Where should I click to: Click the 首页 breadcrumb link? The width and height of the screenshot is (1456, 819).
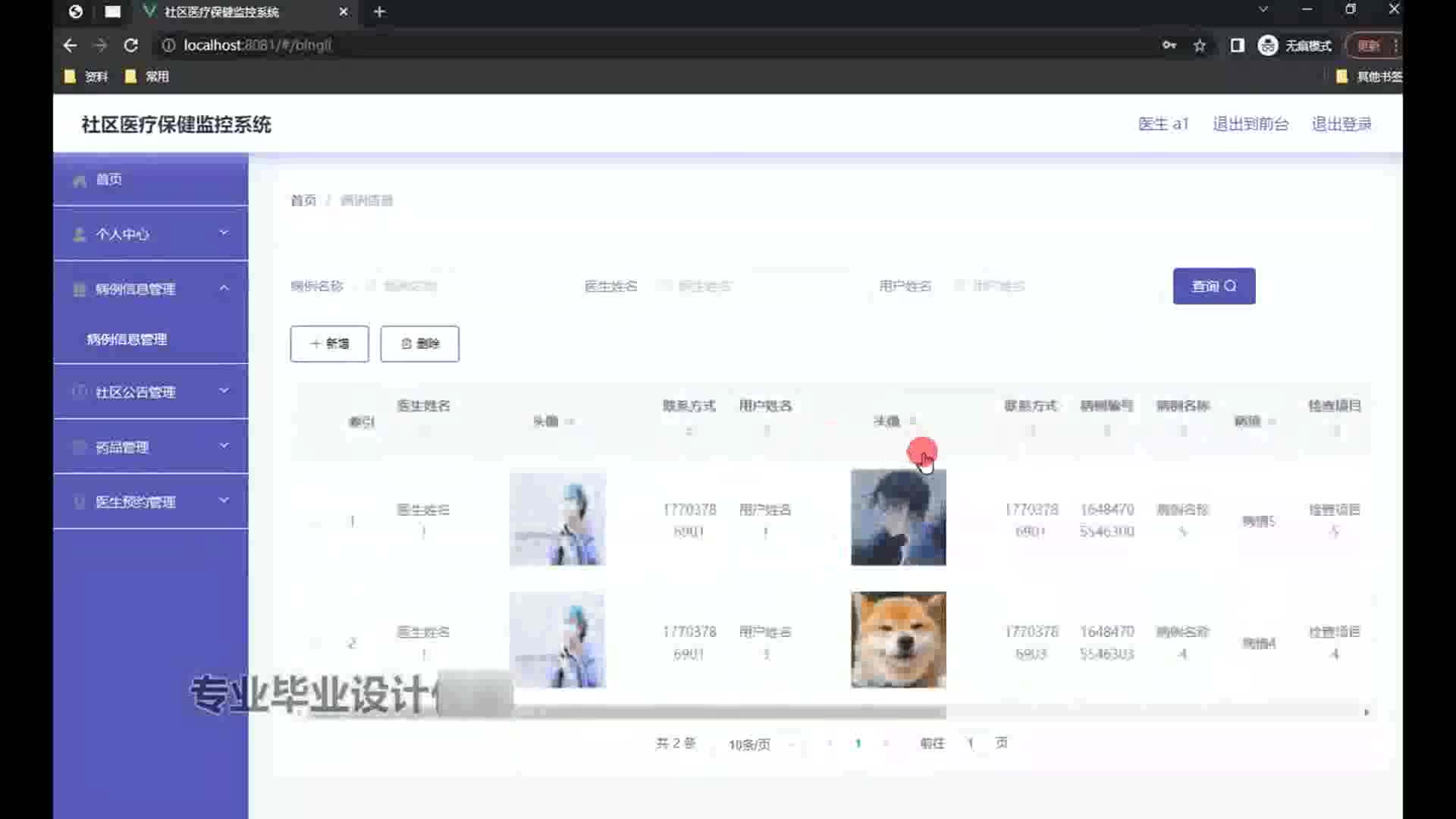click(x=303, y=200)
